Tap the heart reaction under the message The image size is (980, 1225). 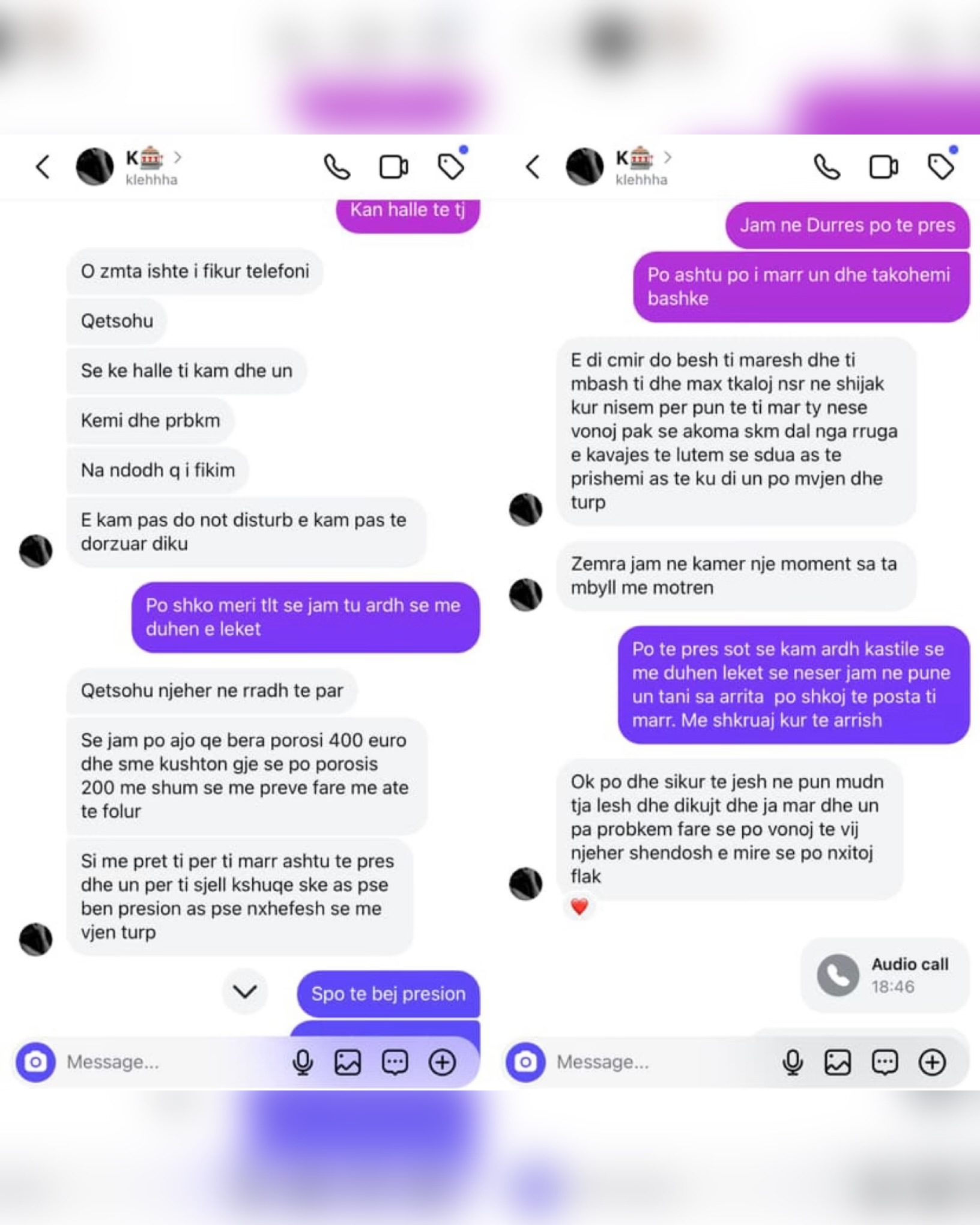579,906
